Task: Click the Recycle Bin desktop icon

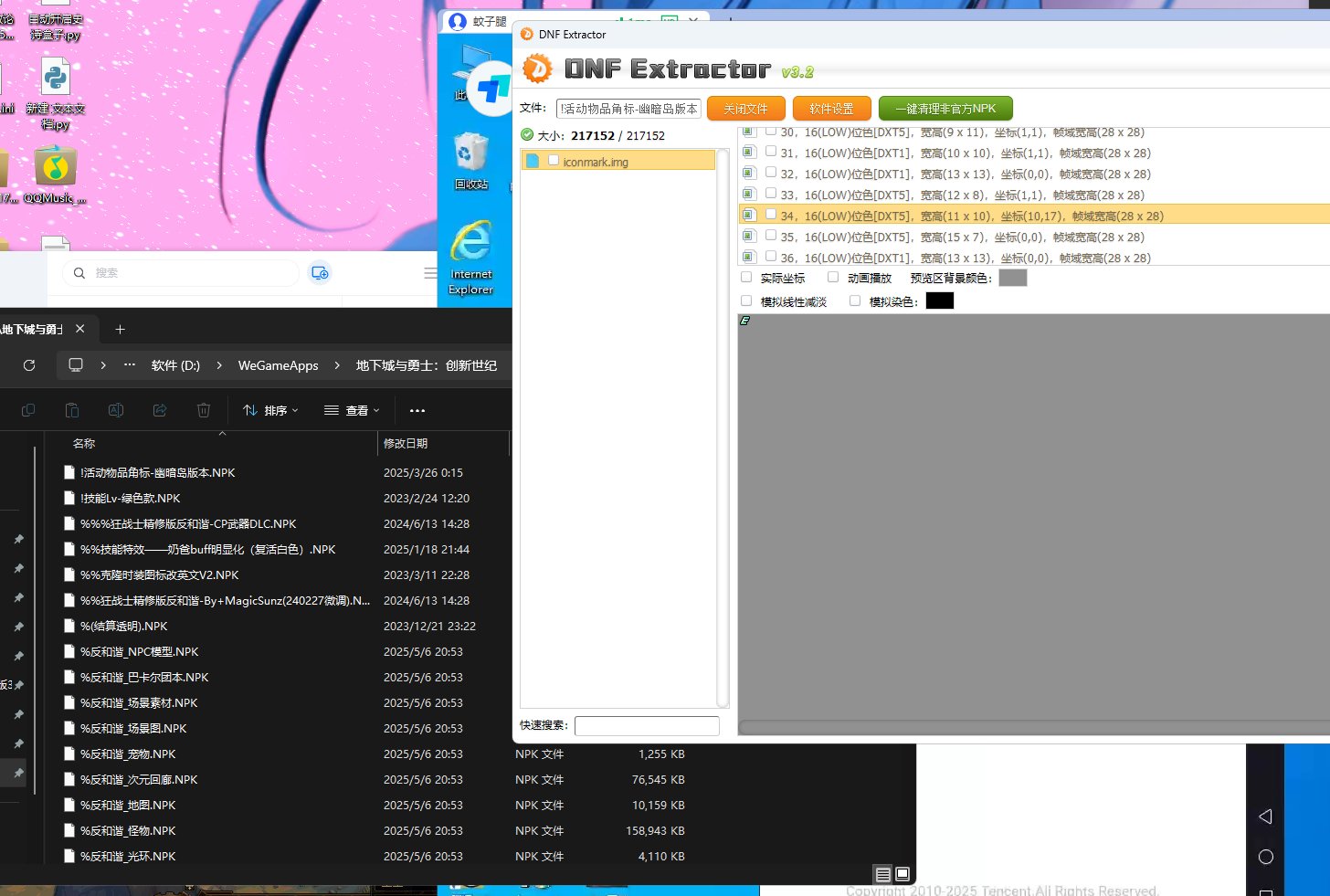Action: pos(471,162)
